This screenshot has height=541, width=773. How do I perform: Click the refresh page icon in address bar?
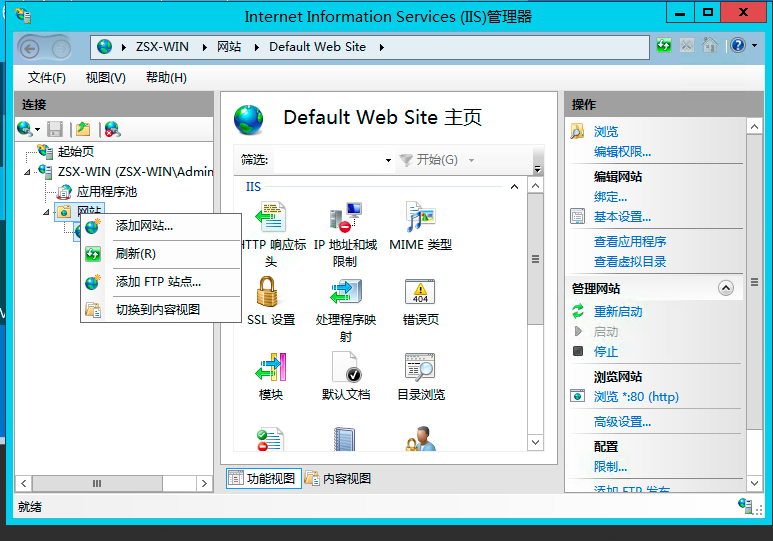[x=664, y=46]
